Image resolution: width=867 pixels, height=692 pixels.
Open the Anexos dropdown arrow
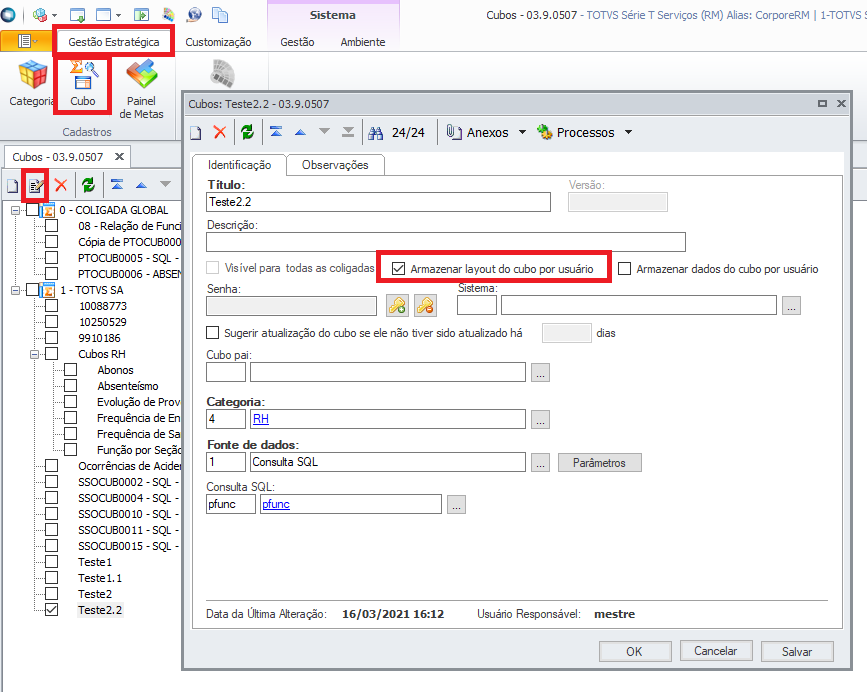523,133
